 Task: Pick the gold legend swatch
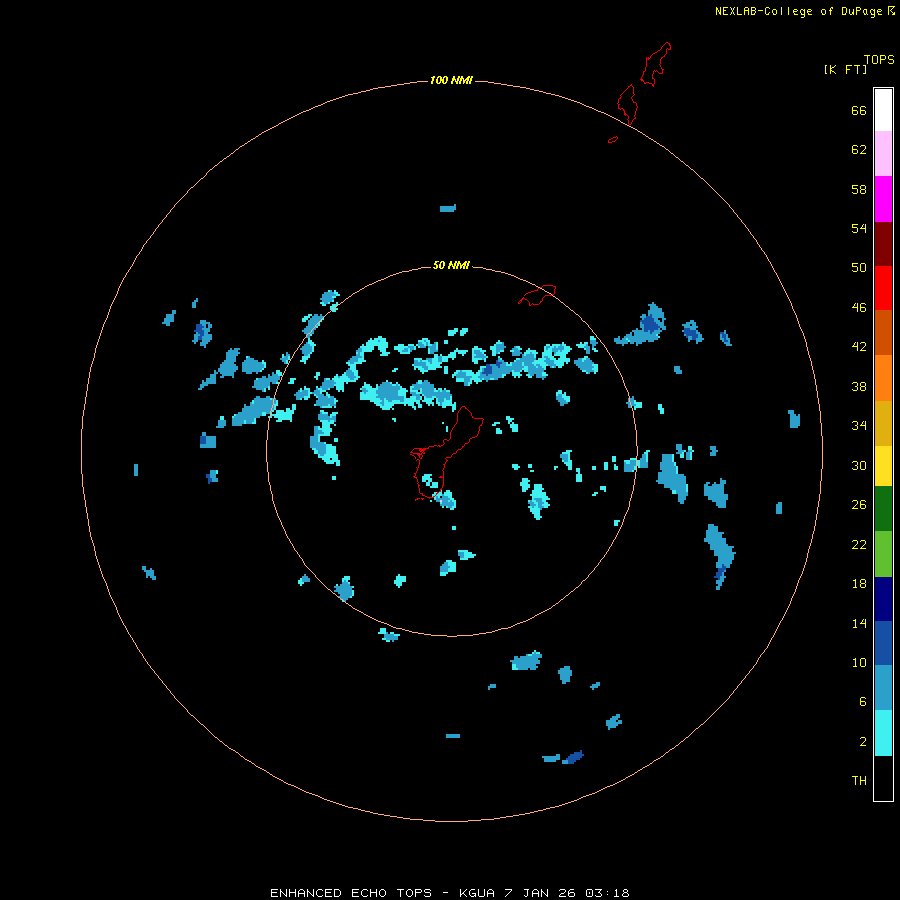[x=883, y=423]
